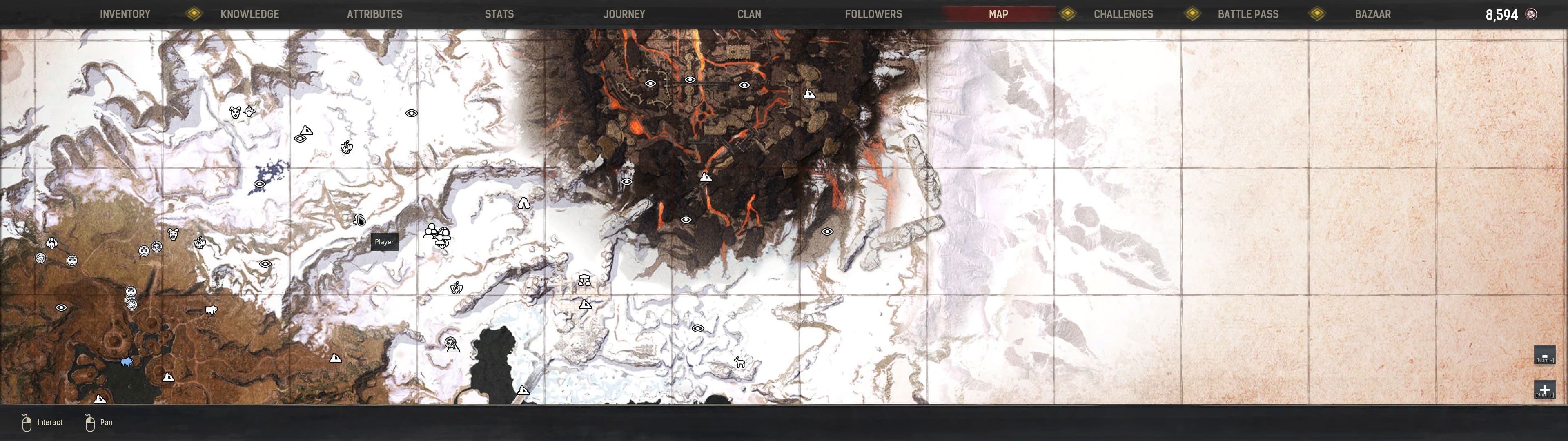
Task: Open the Journey tab
Action: coord(624,14)
